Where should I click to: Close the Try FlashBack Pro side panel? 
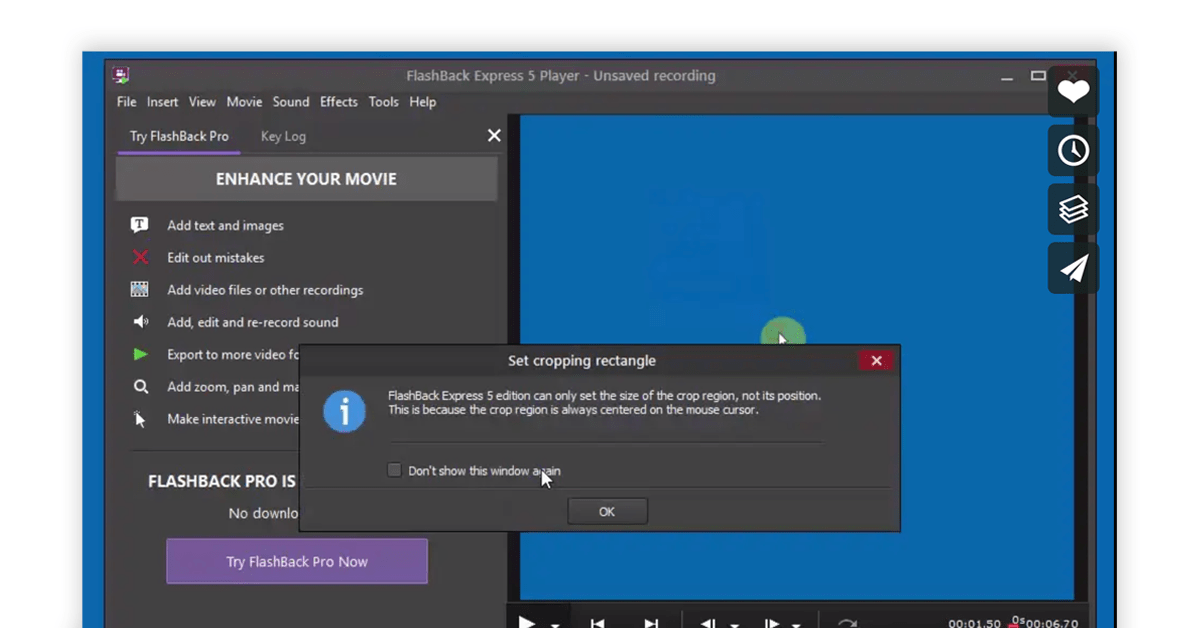pos(494,135)
